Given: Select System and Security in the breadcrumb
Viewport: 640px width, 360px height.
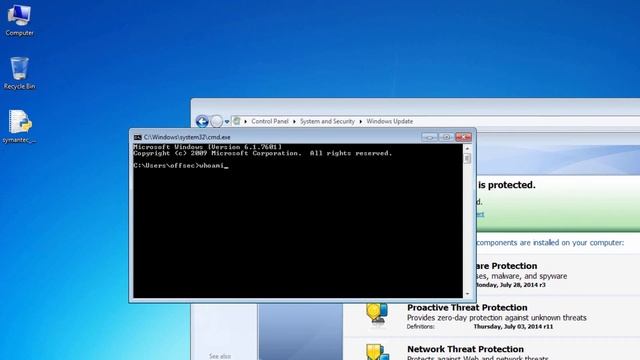Looking at the screenshot, I should click(x=327, y=121).
